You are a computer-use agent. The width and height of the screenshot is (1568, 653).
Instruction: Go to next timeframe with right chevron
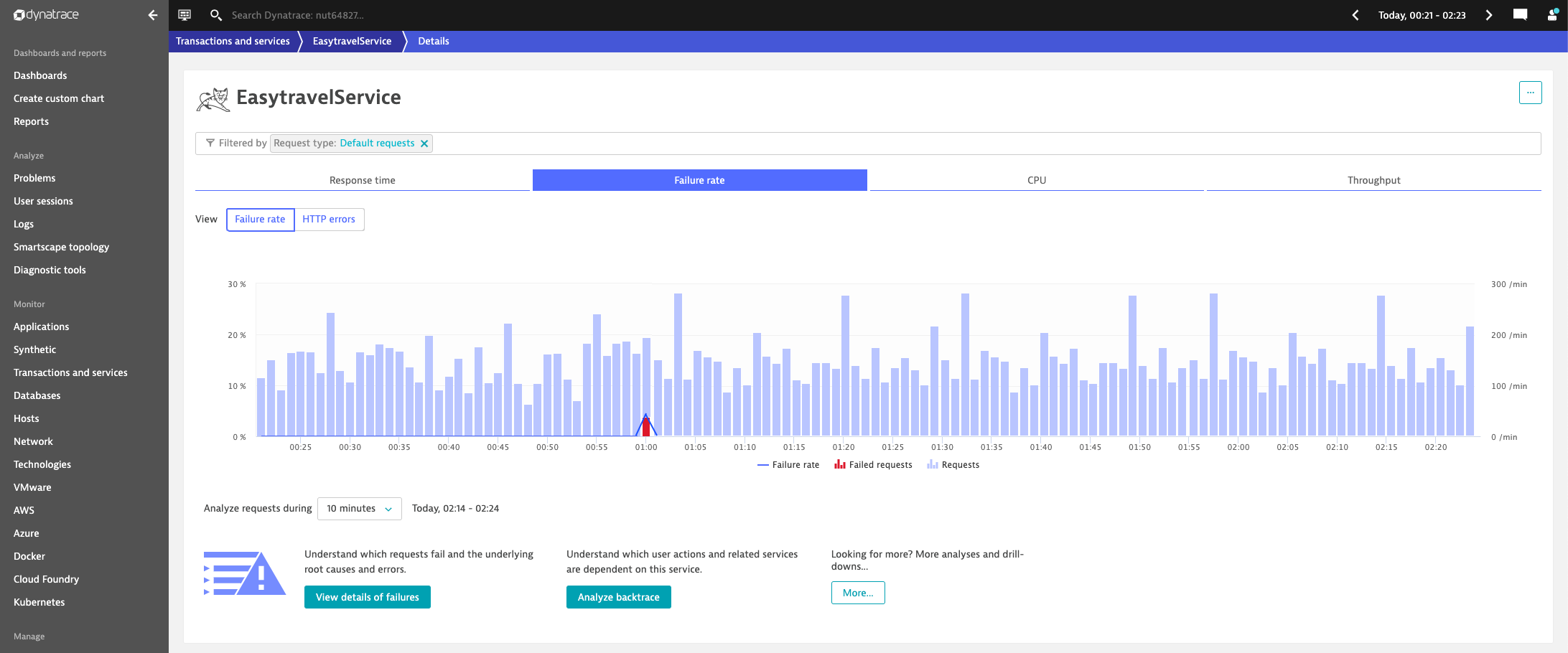tap(1488, 15)
